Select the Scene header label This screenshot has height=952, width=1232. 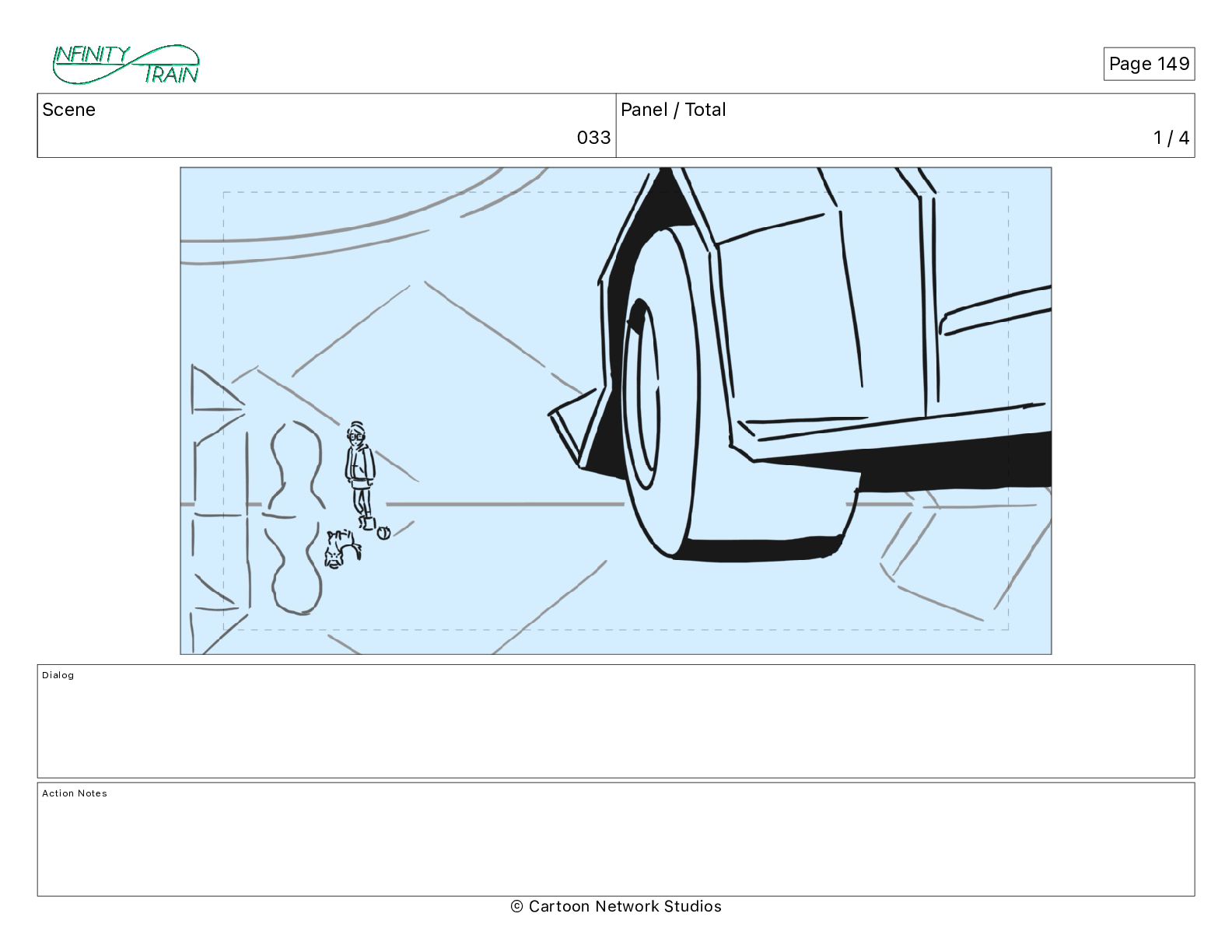pos(68,110)
